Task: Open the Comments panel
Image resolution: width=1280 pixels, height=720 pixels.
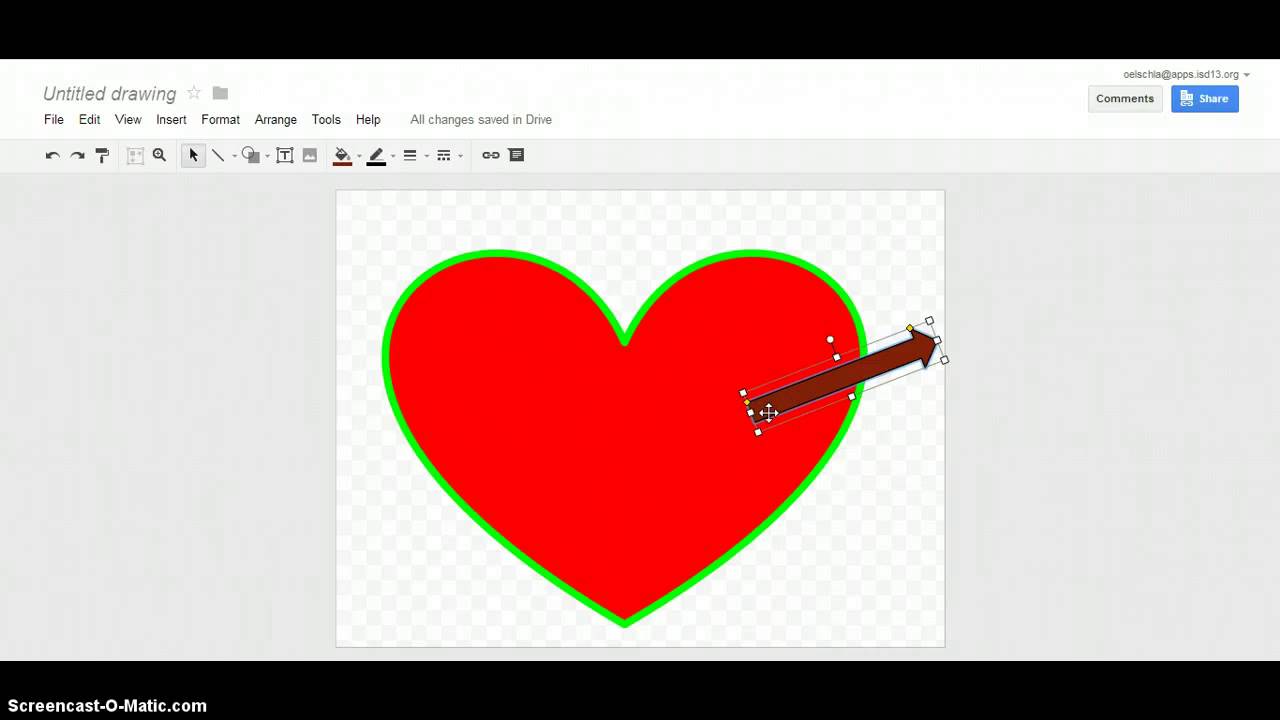Action: coord(1124,98)
